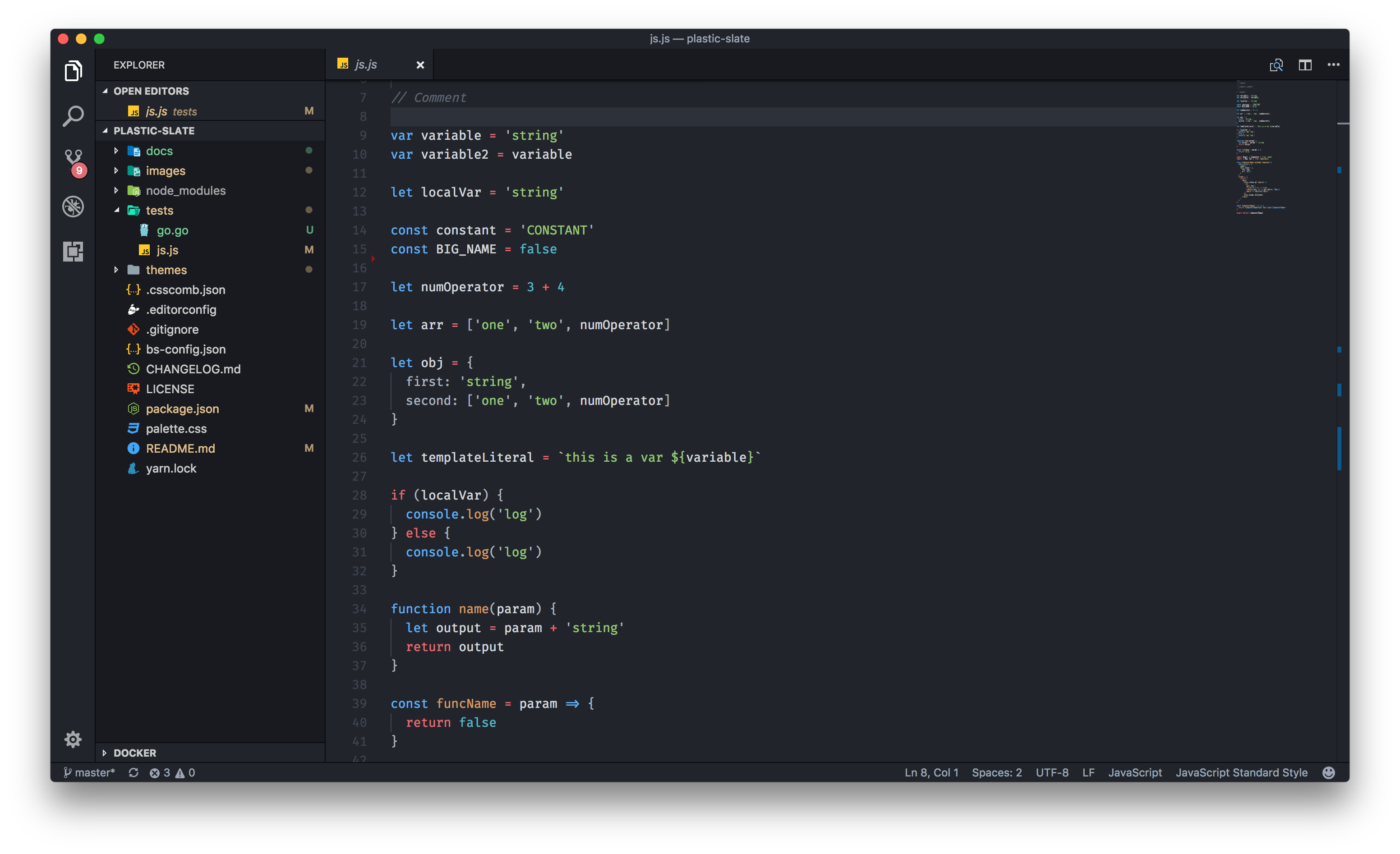Expand the docs folder
The image size is (1400, 854).
click(x=159, y=151)
